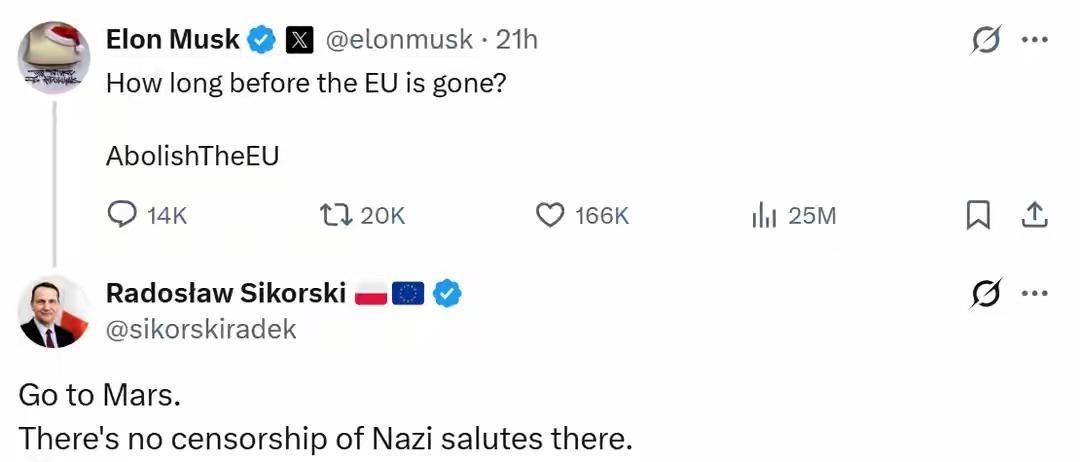
Task: Open Radosław Sikorski's profile picture
Action: click(x=54, y=311)
